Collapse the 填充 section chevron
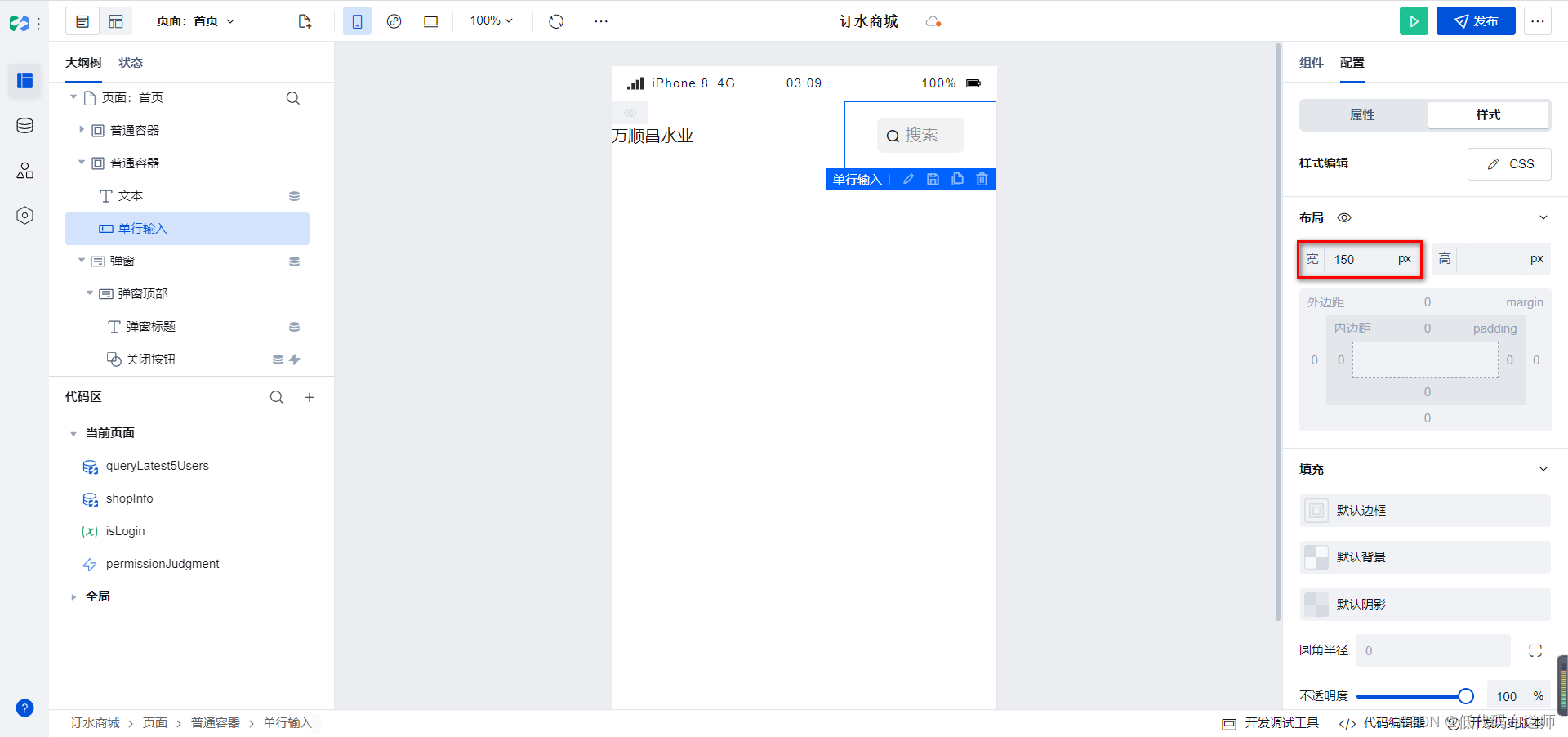1568x737 pixels. click(1543, 469)
